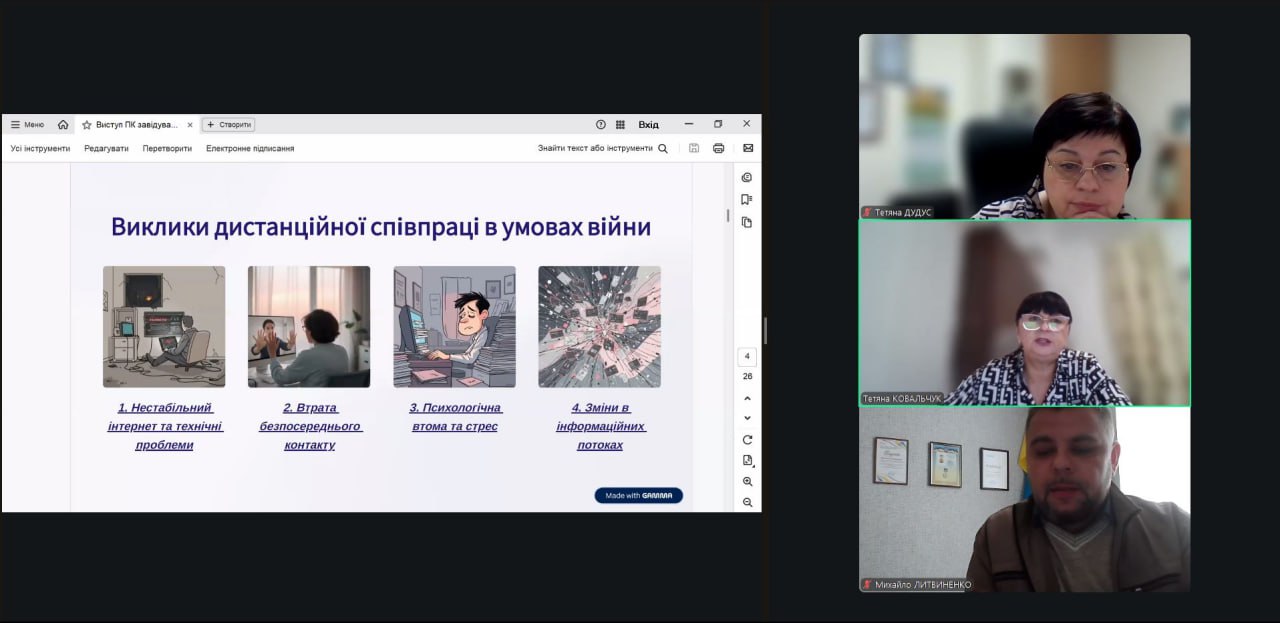Viewport: 1280px width, 623px height.
Task: Zoom in with the magnifier plus icon
Action: coord(747,482)
